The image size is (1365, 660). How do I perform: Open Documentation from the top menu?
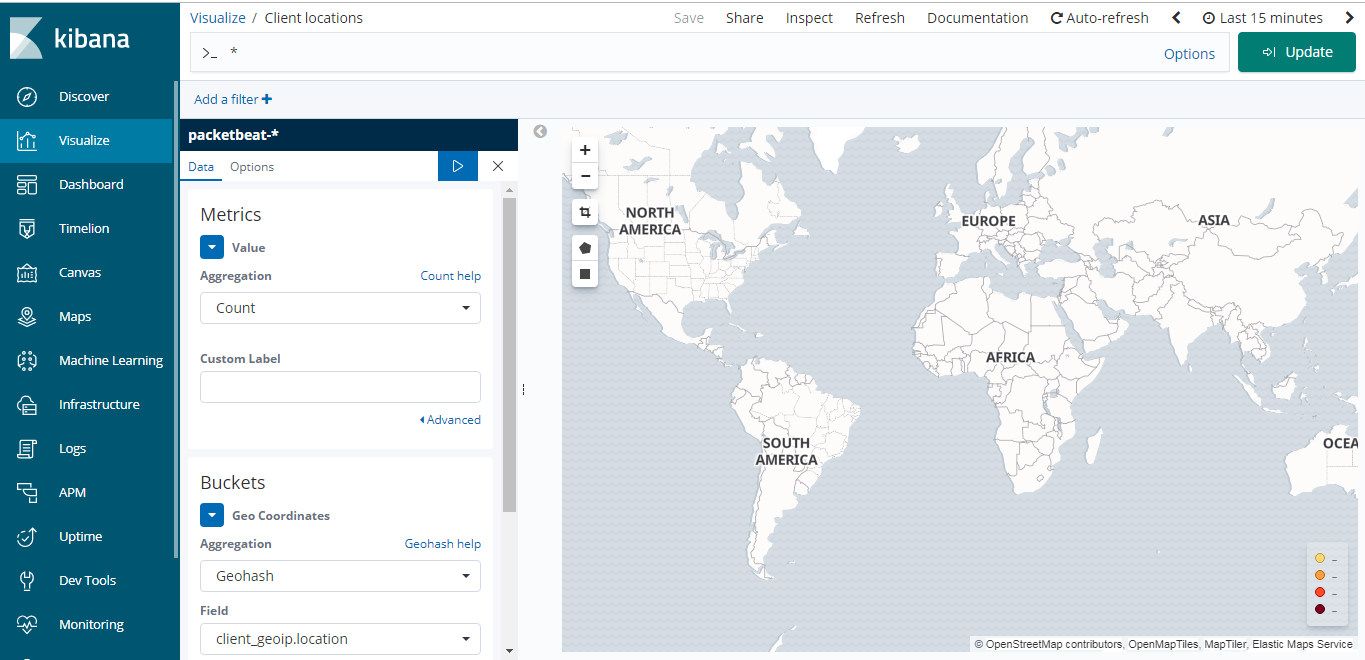coord(978,18)
